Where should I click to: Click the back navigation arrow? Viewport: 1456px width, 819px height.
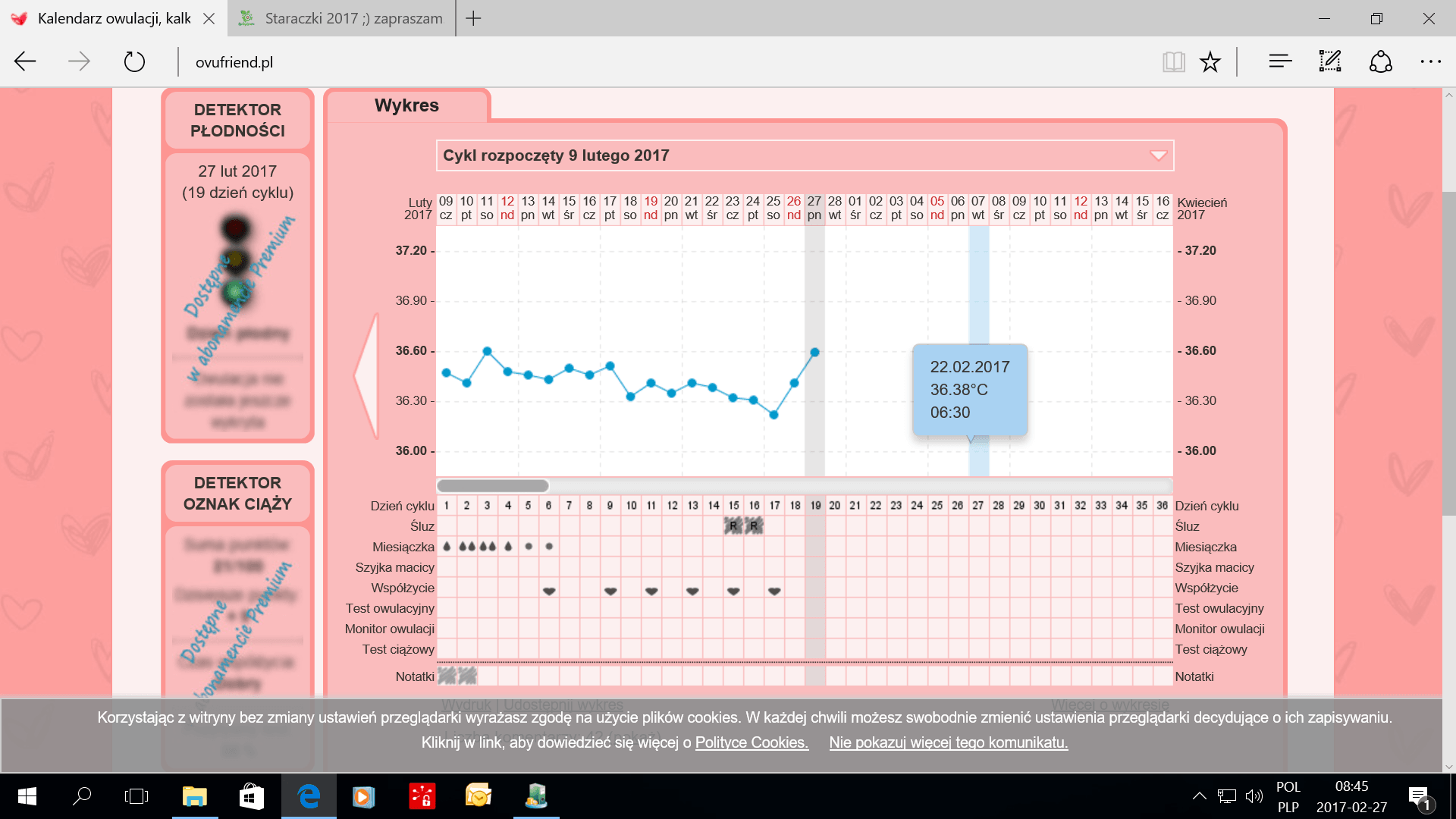(25, 61)
